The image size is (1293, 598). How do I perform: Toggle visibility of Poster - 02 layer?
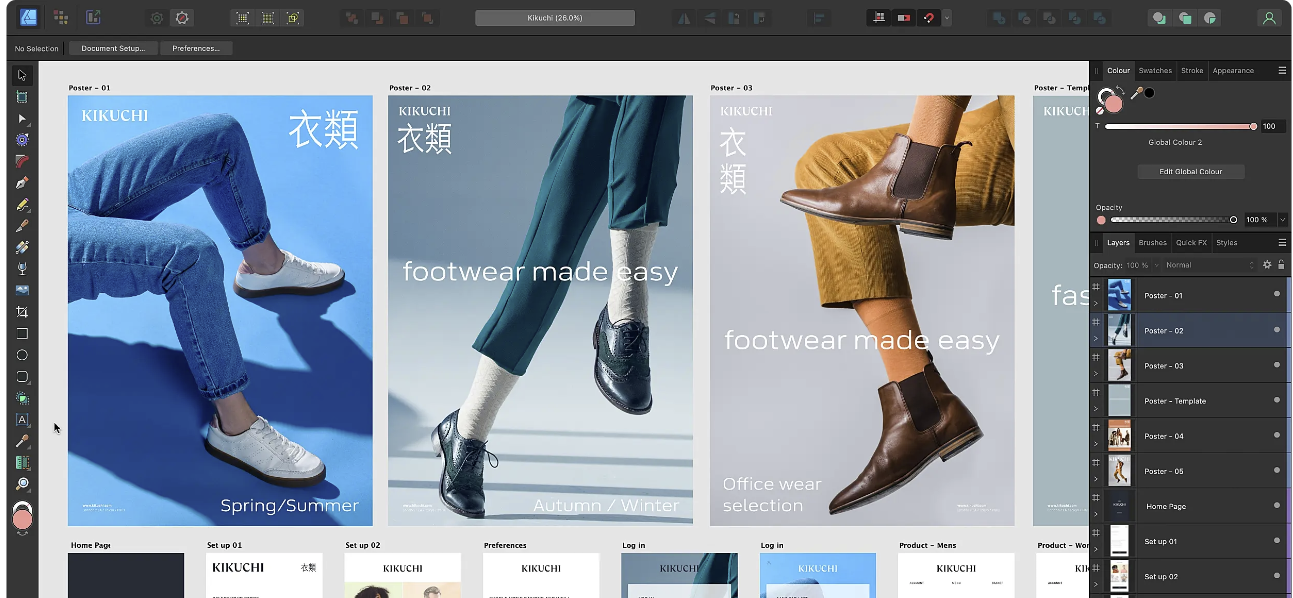[1277, 329]
